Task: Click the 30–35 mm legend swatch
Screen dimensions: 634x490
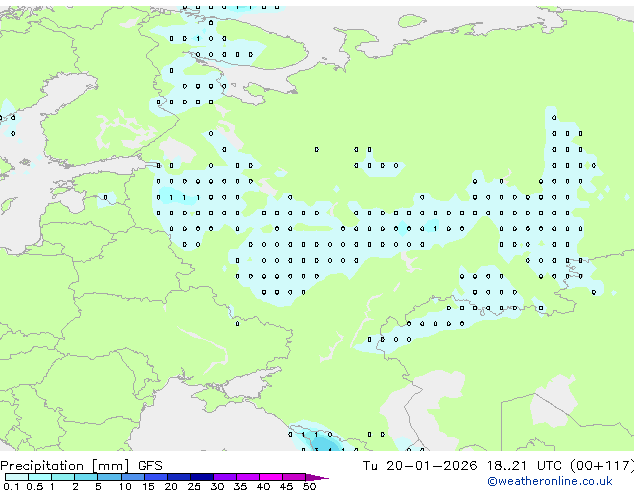Action: [224, 477]
